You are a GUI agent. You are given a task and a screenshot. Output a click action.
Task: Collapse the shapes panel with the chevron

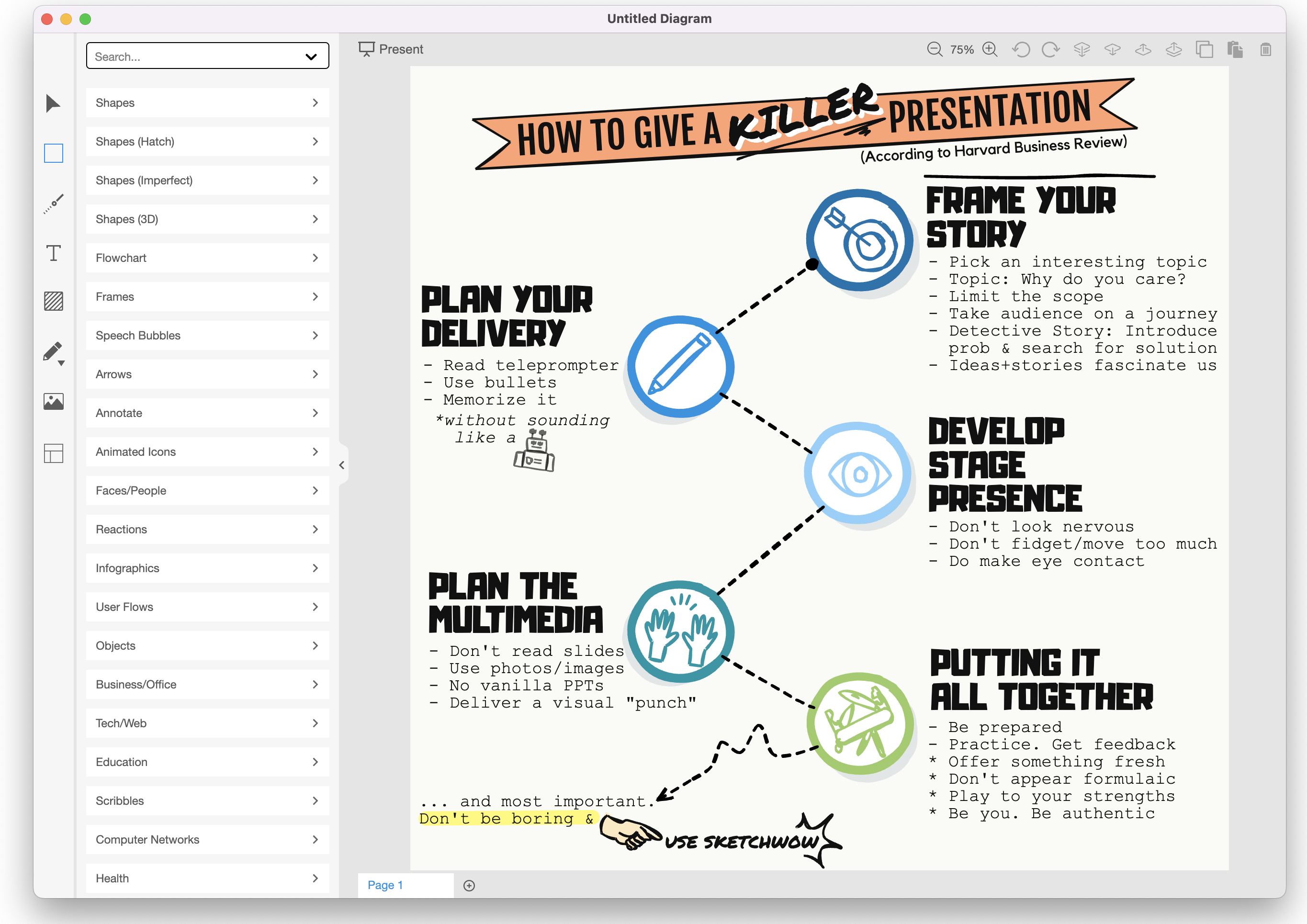[341, 465]
